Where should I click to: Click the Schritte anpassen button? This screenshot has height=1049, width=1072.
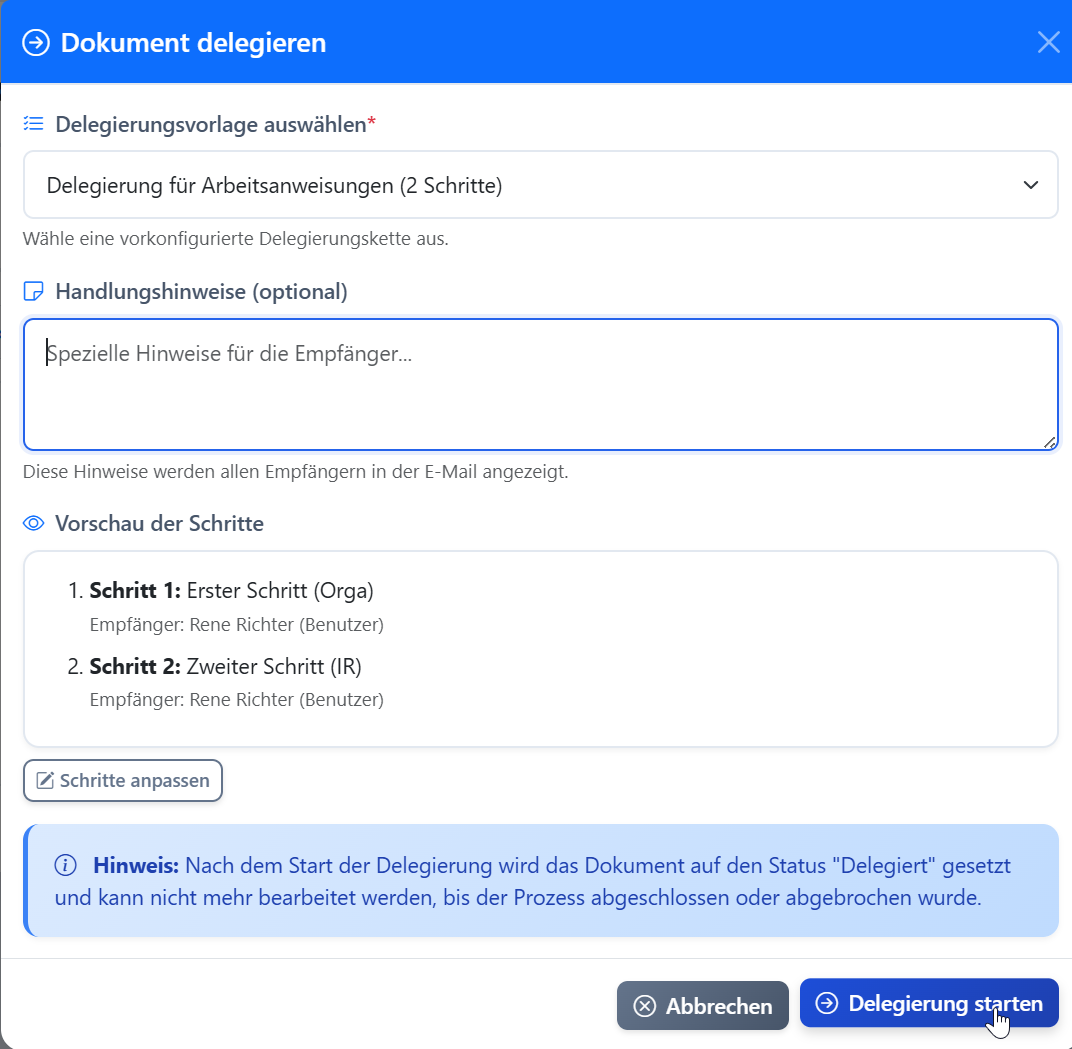(122, 780)
